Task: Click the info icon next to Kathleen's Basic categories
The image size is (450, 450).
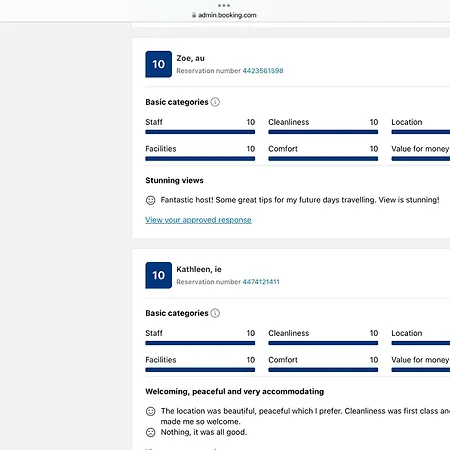Action: [215, 313]
